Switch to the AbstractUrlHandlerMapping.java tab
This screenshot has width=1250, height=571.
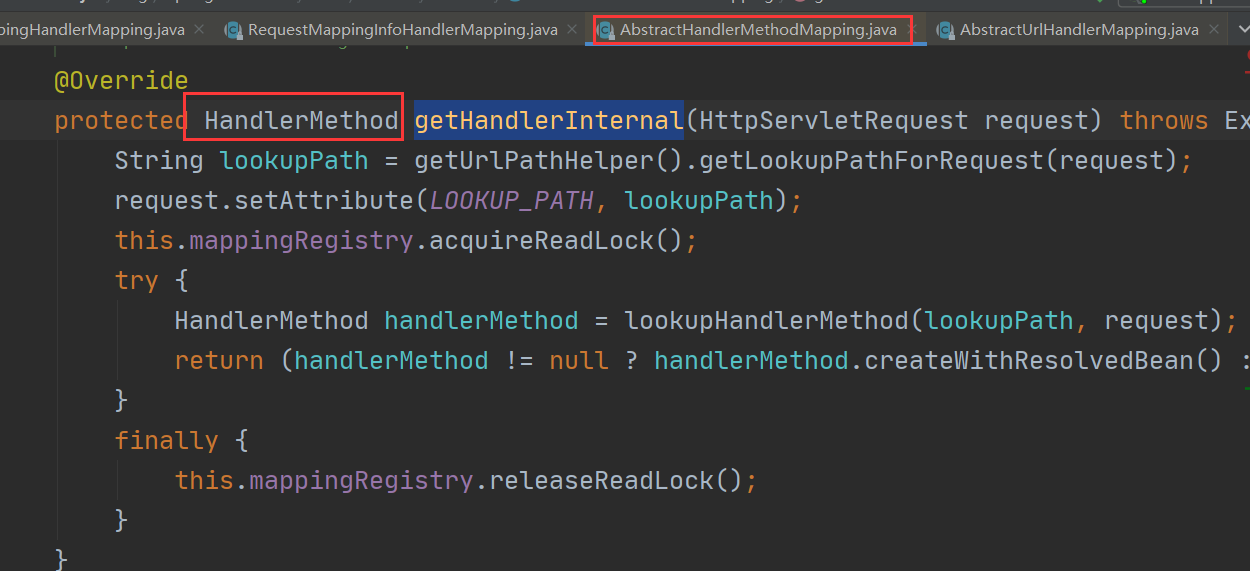[1079, 30]
